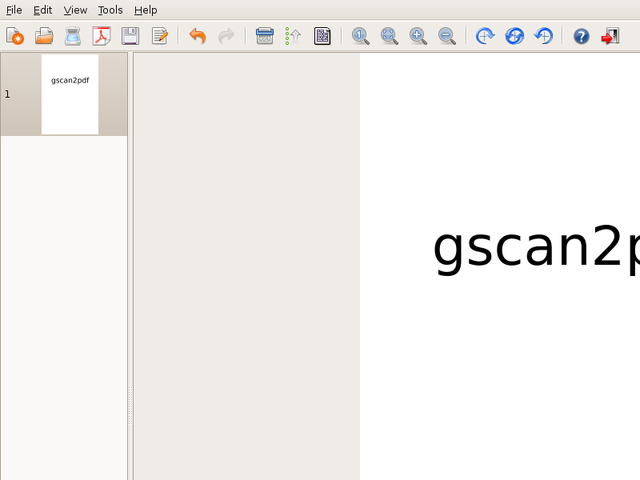Click the greyed Redo arrow
The height and width of the screenshot is (480, 640).
coord(226,36)
